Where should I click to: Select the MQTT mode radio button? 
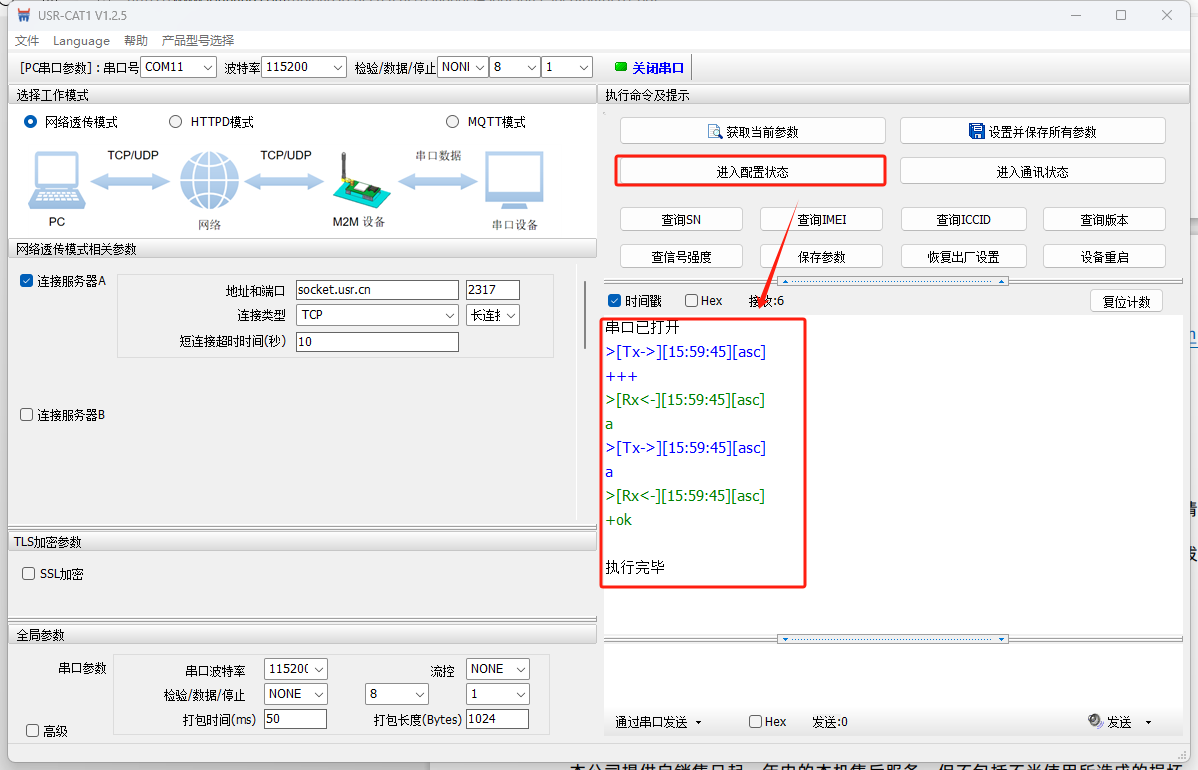click(453, 122)
